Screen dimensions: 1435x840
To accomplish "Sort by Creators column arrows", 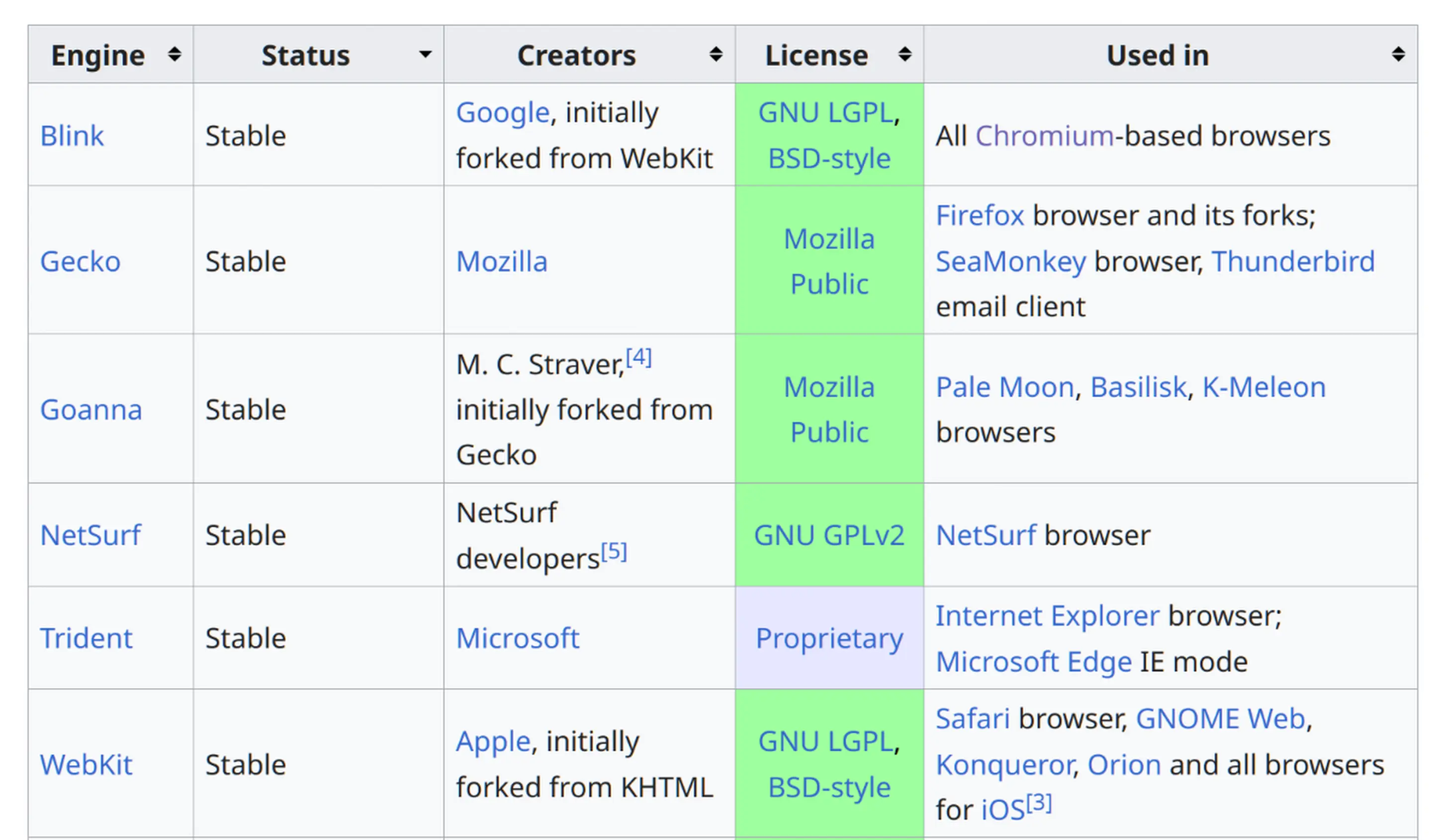I will [x=716, y=55].
